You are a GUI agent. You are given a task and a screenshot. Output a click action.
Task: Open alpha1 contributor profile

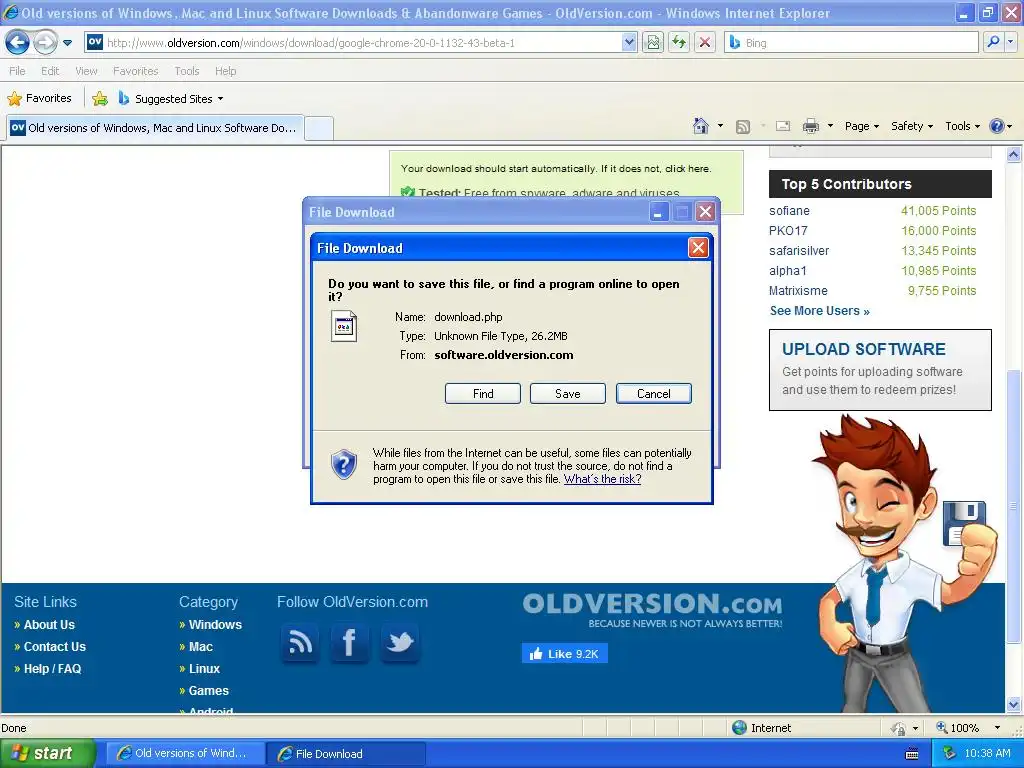click(x=788, y=270)
